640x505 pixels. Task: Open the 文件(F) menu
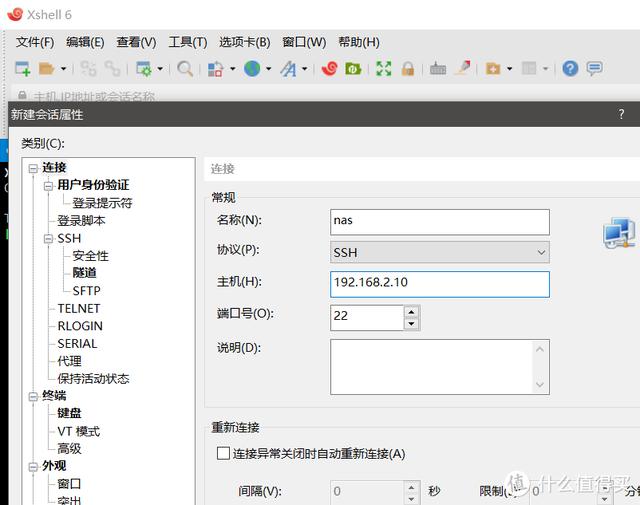point(35,42)
